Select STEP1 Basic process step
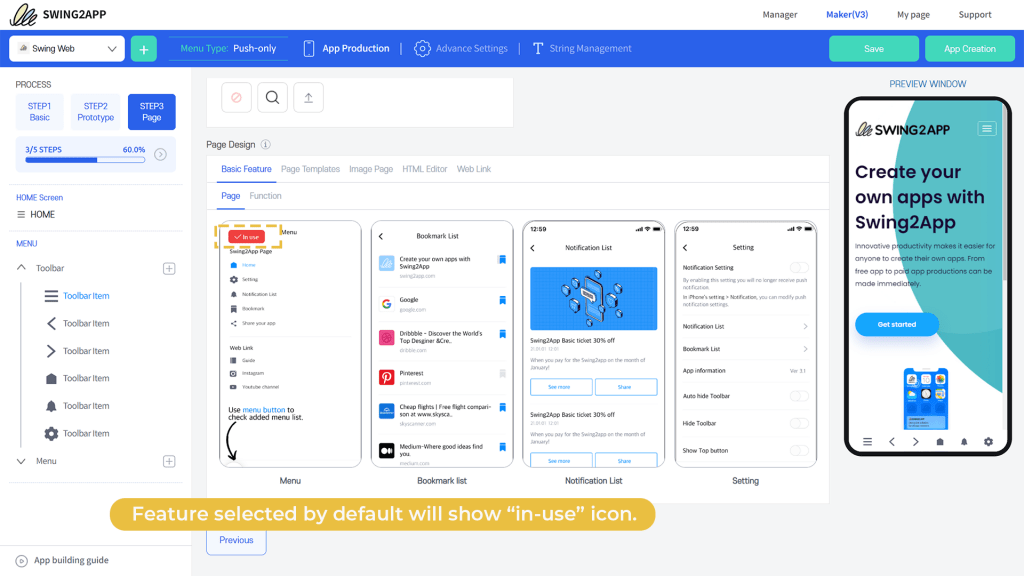 tap(39, 112)
